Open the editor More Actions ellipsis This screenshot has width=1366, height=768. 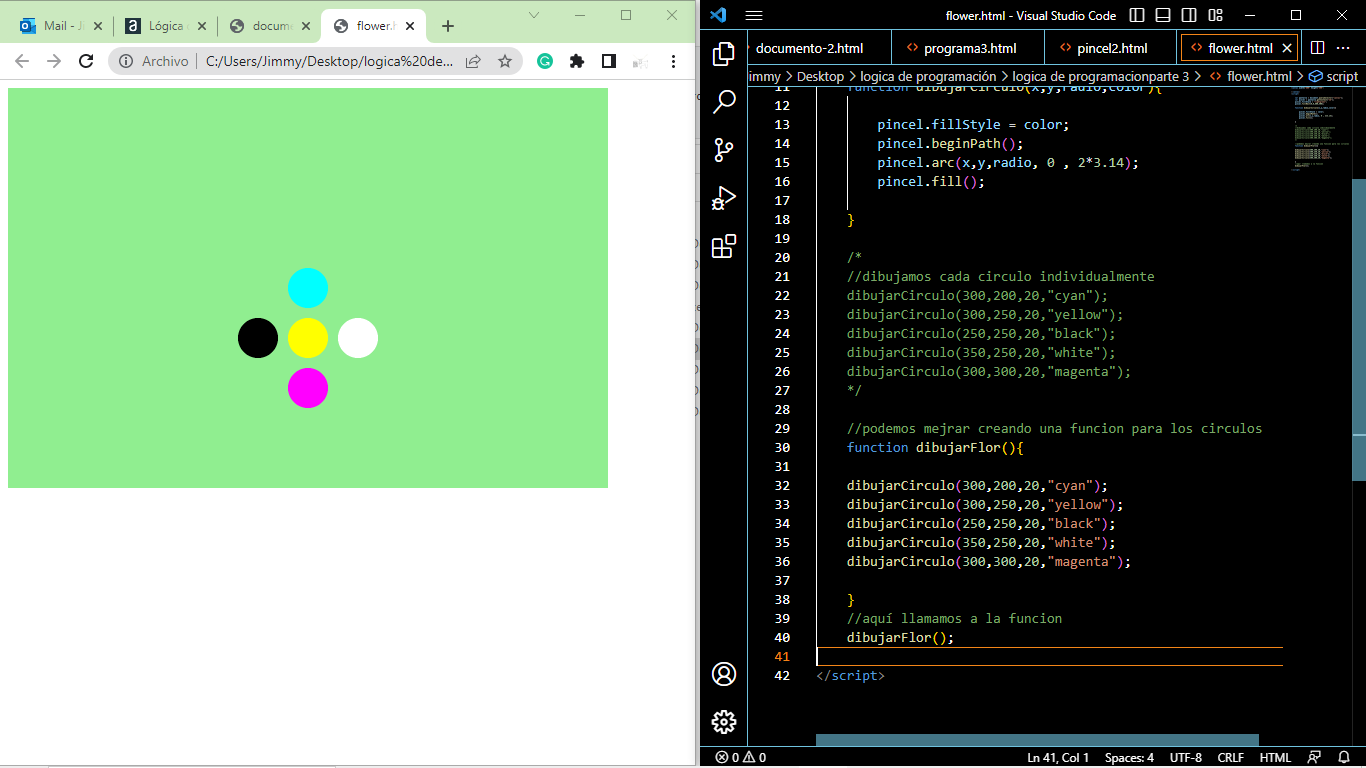pos(1344,48)
